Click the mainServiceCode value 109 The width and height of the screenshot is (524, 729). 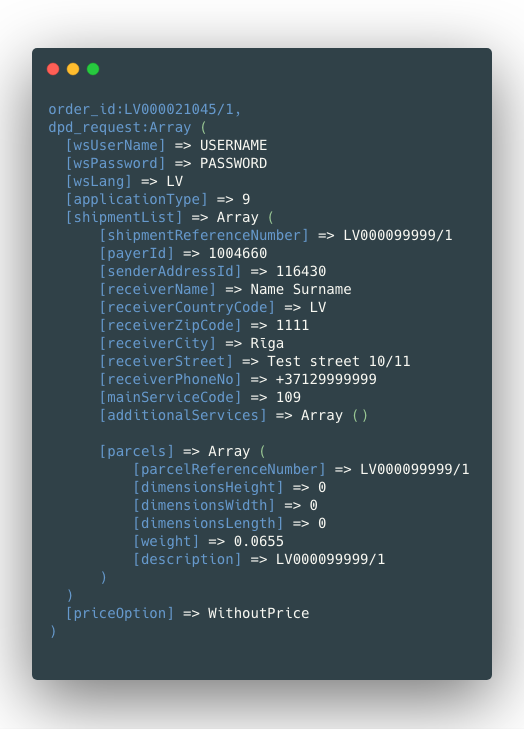(x=288, y=398)
